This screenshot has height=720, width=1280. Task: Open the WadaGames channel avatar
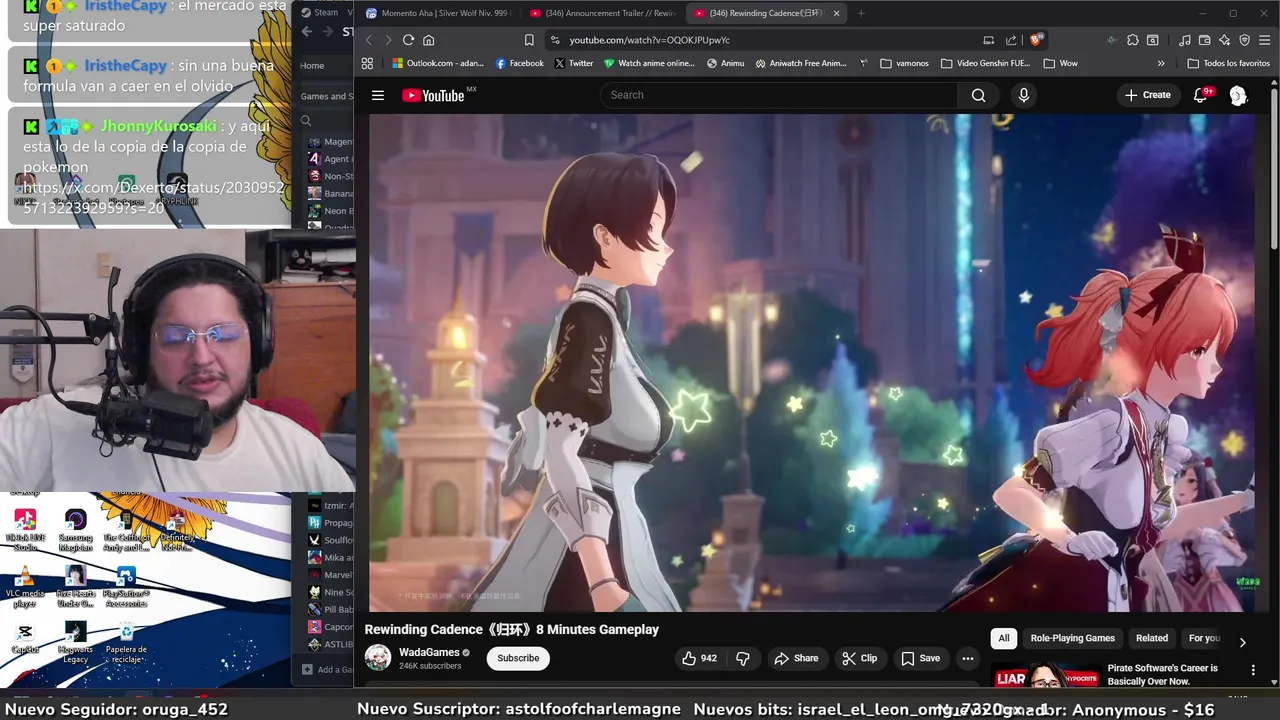pos(378,657)
